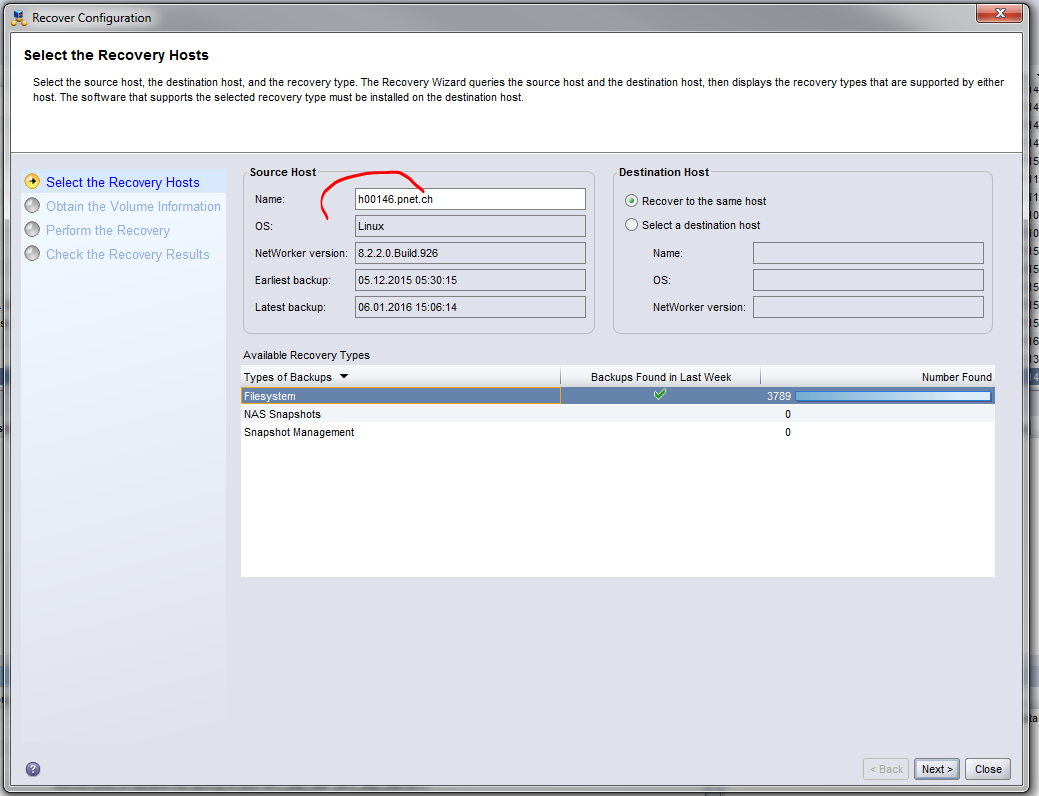
Task: Click the 3789 count in the Filesystem row
Action: (779, 396)
